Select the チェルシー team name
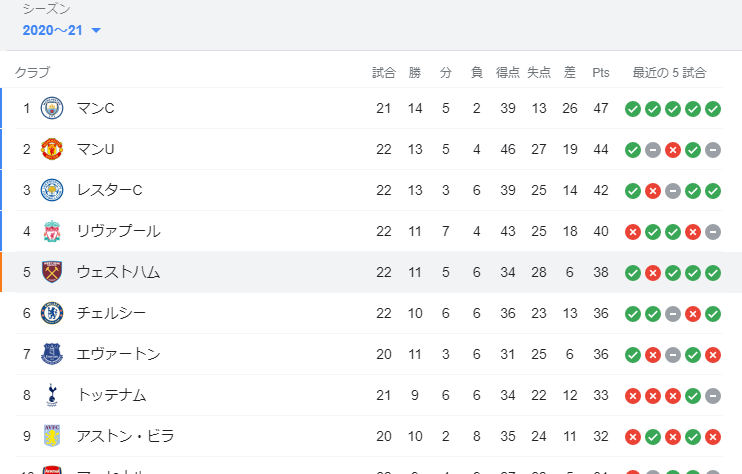 click(x=111, y=313)
